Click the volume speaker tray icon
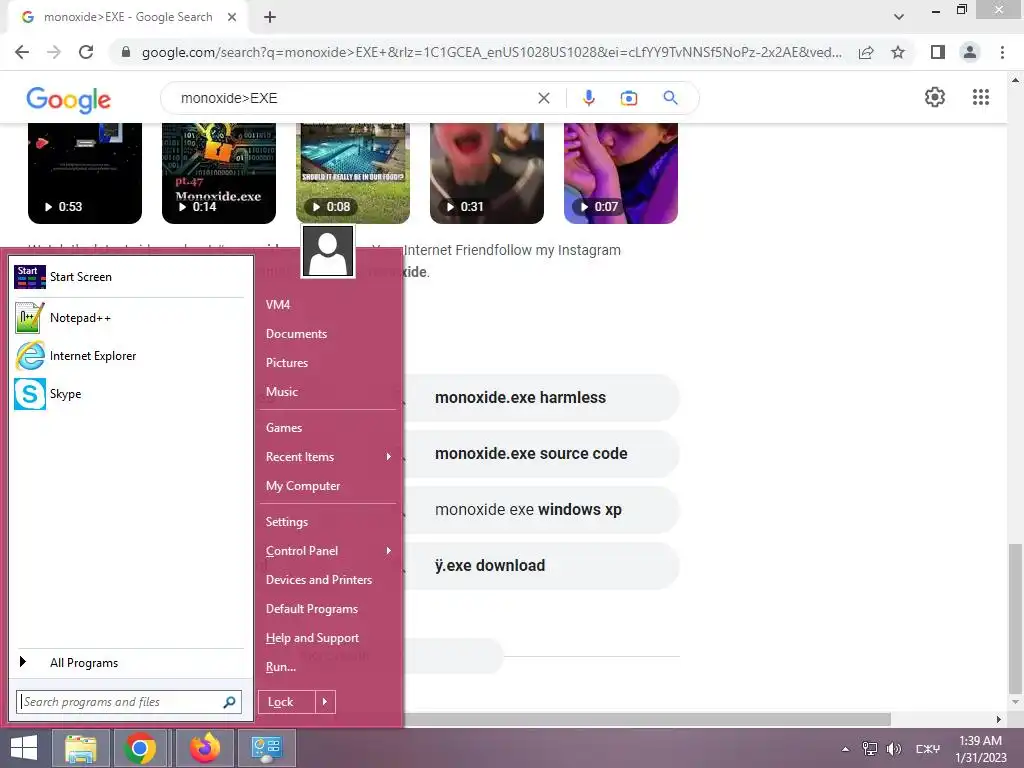Screen dimensions: 1024x768 pyautogui.click(x=893, y=749)
